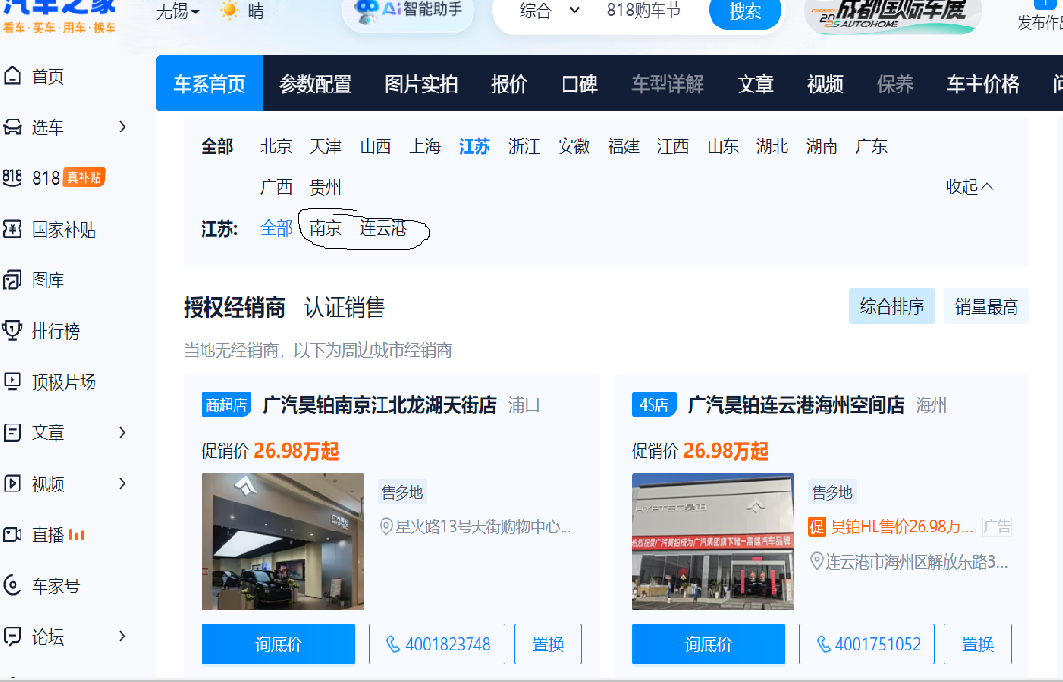Select 全部 cities under 江苏
1063x682 pixels.
point(276,228)
